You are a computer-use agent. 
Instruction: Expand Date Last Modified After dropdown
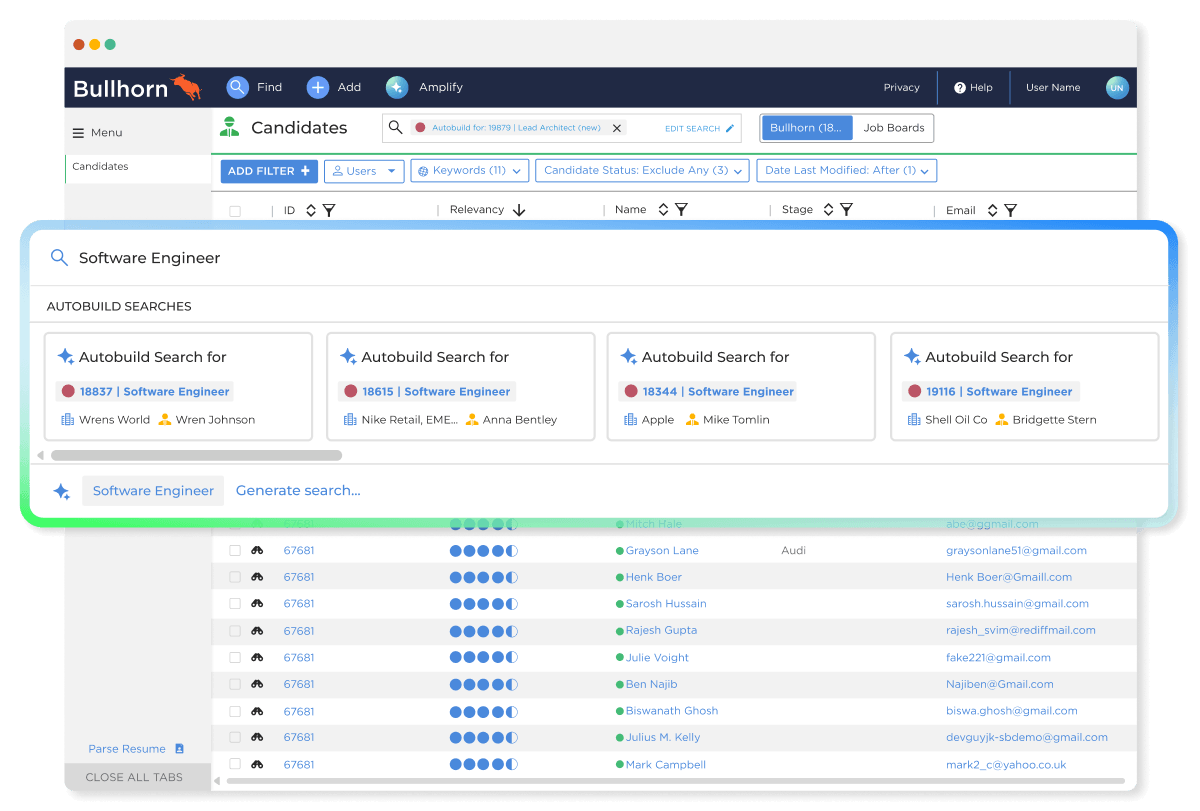(847, 171)
